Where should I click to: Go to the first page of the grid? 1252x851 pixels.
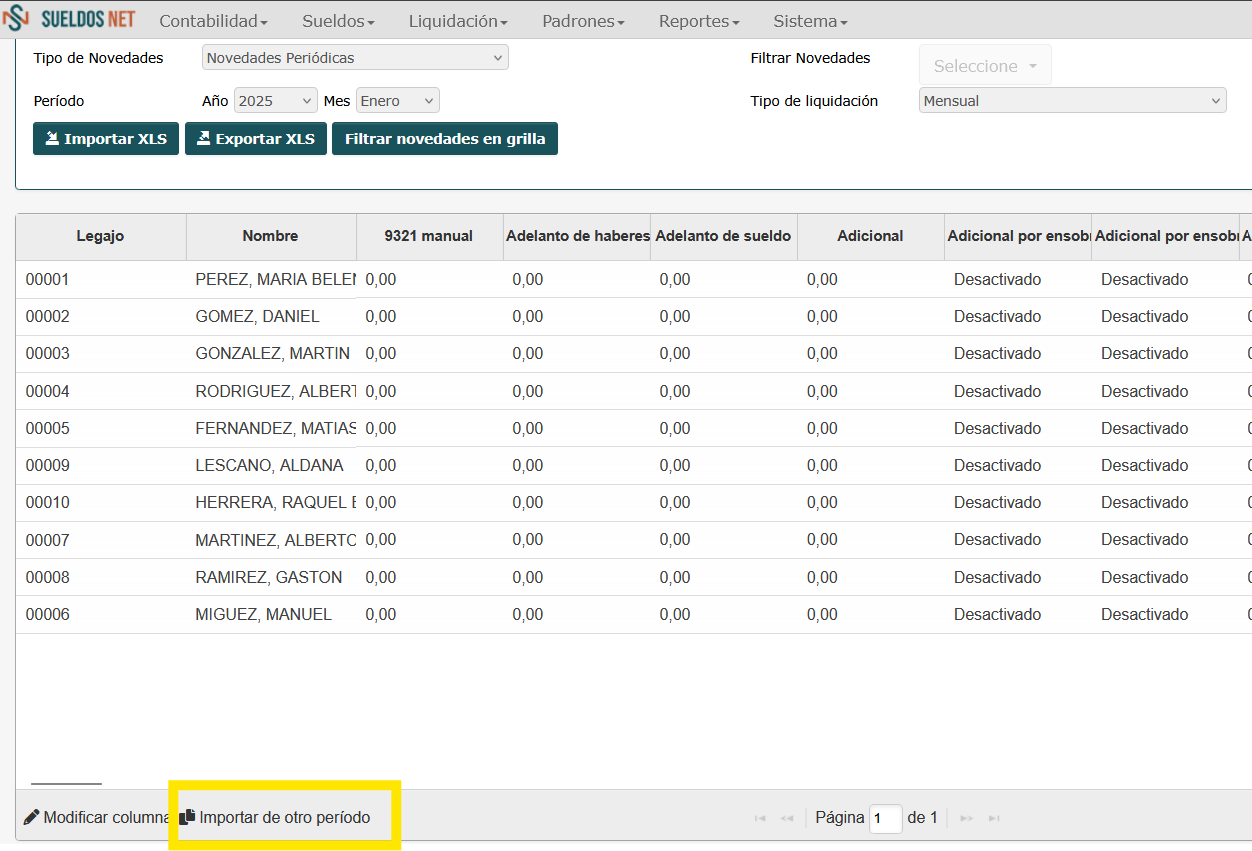(x=760, y=818)
